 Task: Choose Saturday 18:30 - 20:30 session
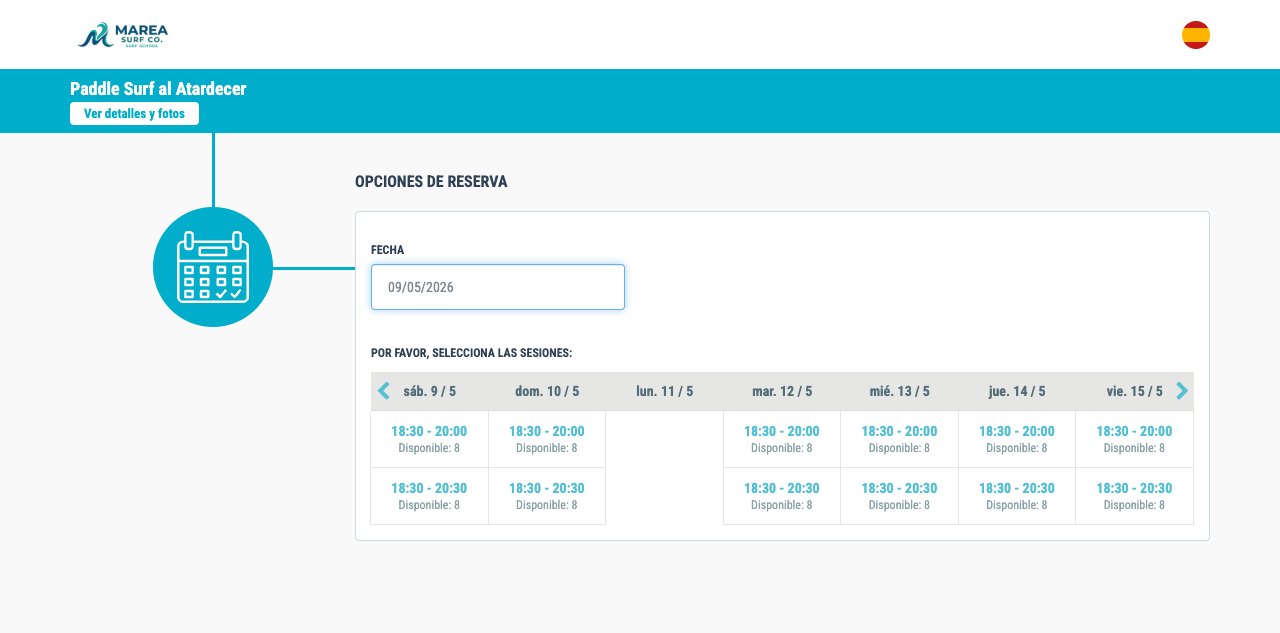point(429,496)
